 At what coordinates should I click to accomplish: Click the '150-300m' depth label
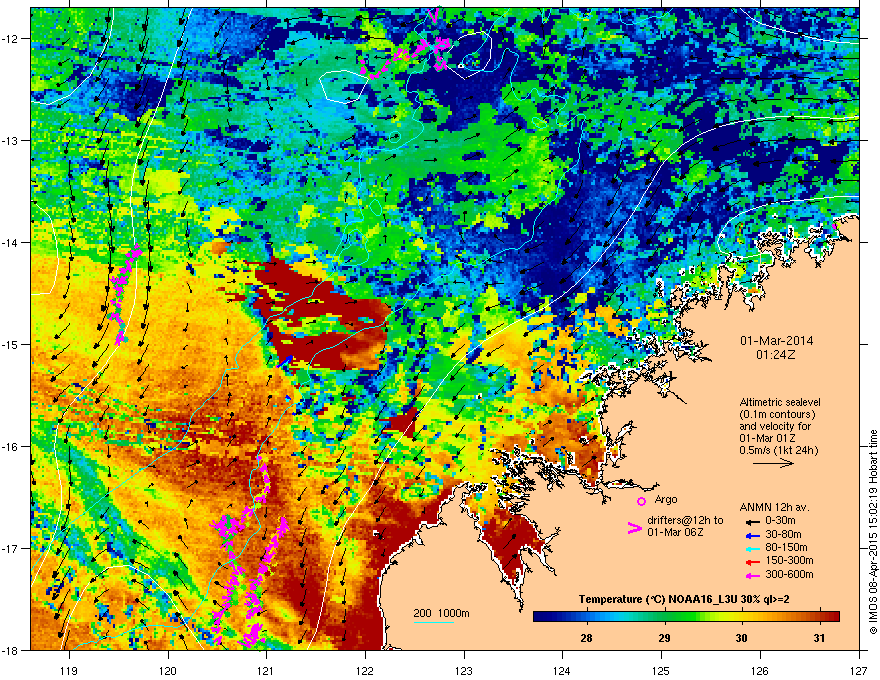click(789, 561)
